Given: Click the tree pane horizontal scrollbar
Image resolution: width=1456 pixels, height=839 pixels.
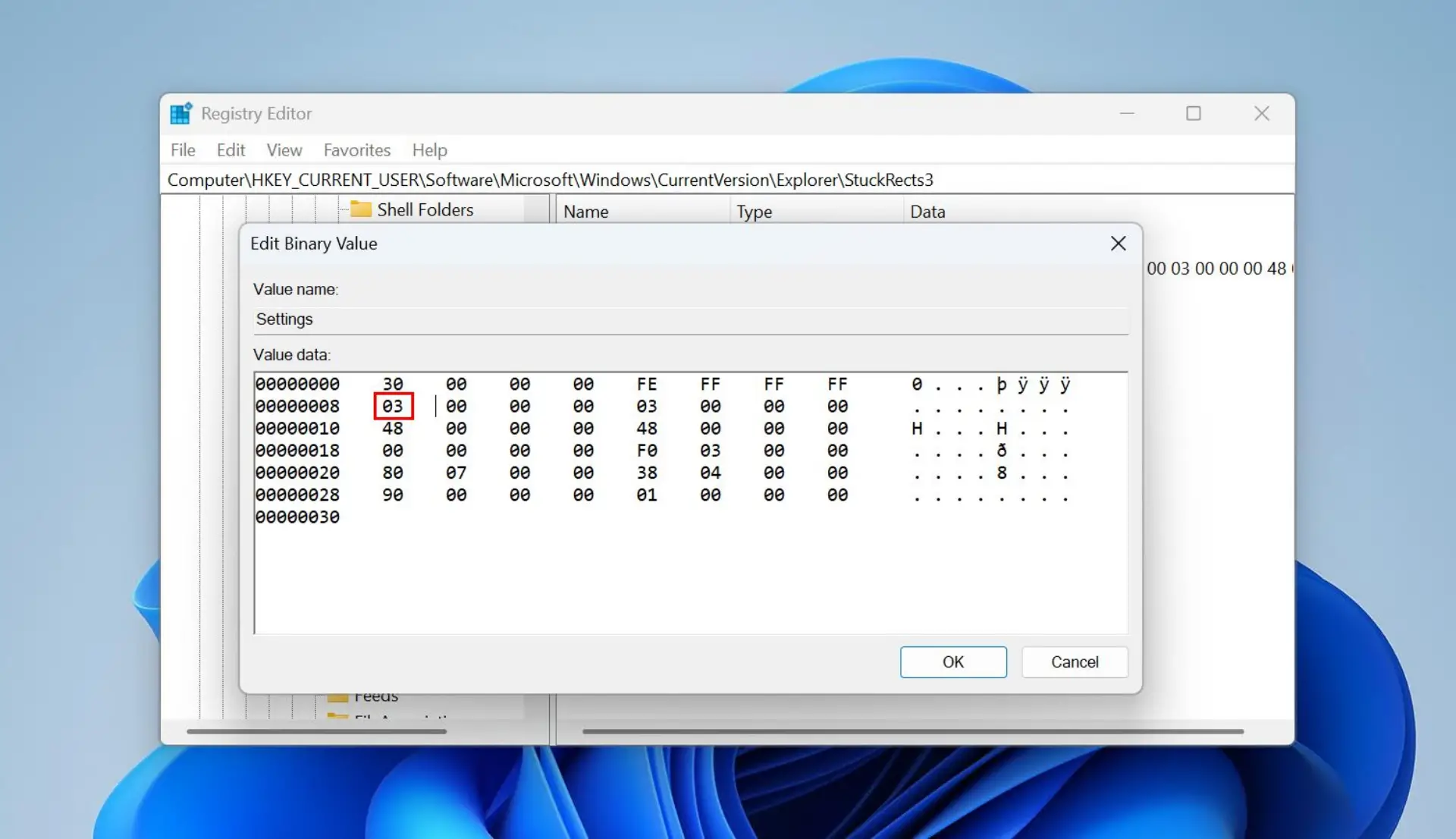Looking at the screenshot, I should 317,731.
